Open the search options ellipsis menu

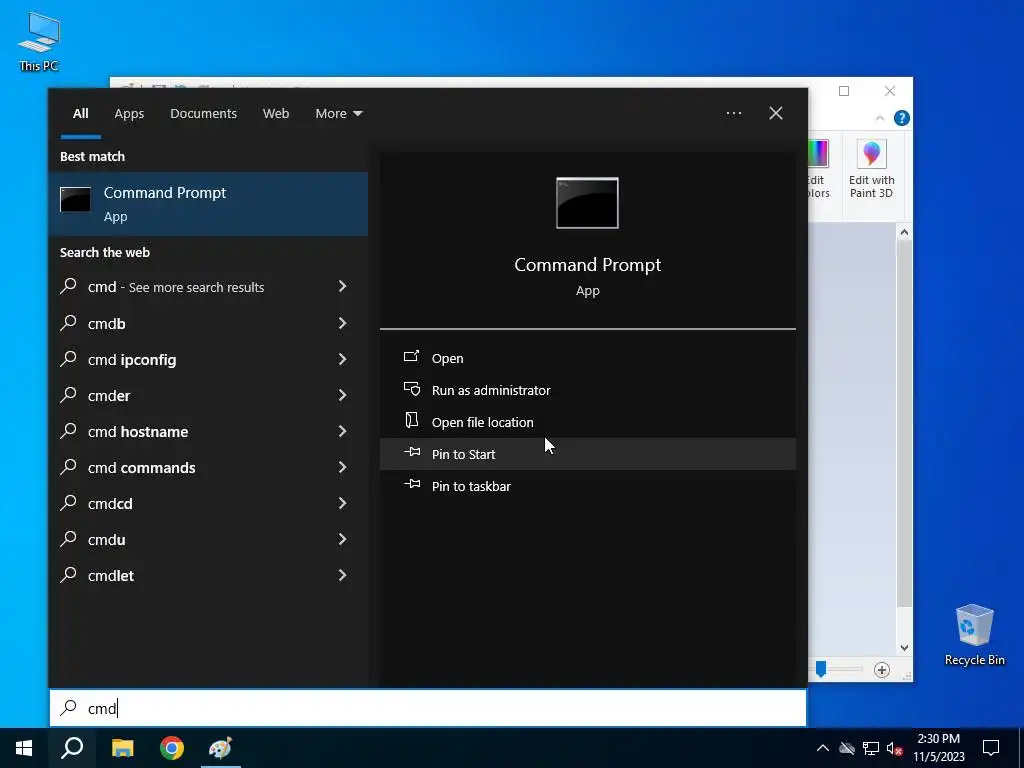pos(733,113)
